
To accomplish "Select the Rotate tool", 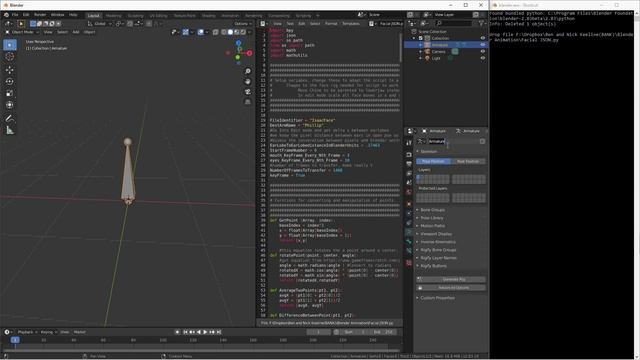I will [10, 82].
